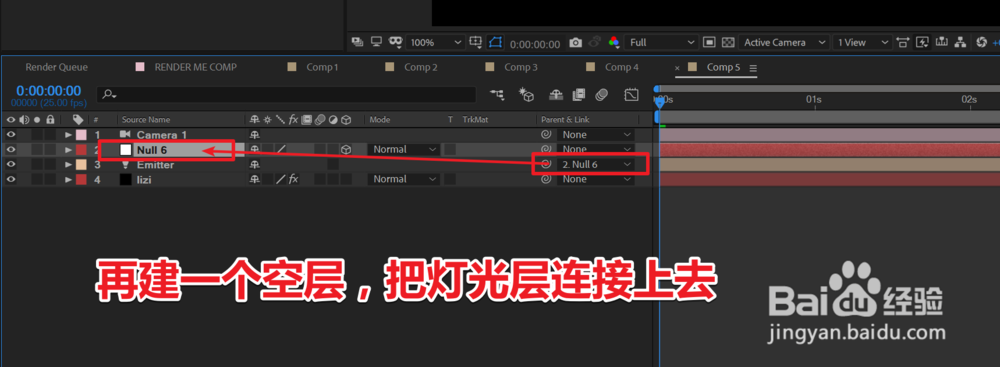This screenshot has width=1000, height=367.
Task: Switch to Comp 2 tab
Action: 421,67
